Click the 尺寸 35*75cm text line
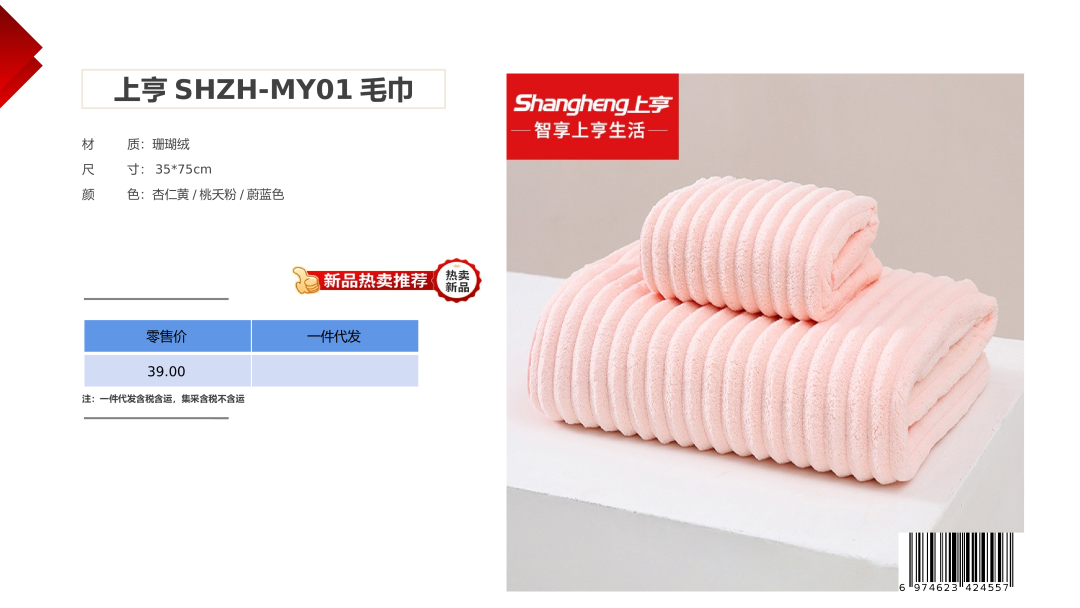 click(147, 169)
